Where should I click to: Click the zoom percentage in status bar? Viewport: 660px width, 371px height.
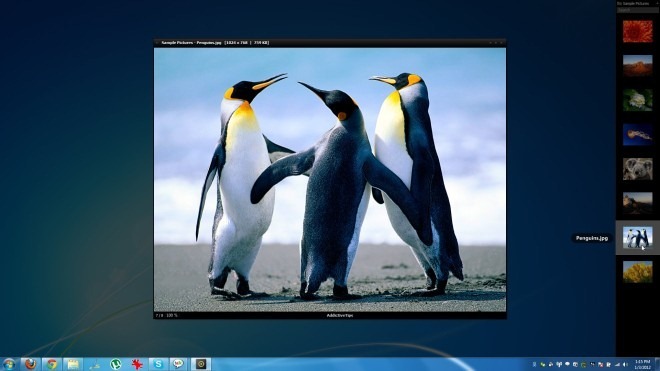click(x=172, y=315)
